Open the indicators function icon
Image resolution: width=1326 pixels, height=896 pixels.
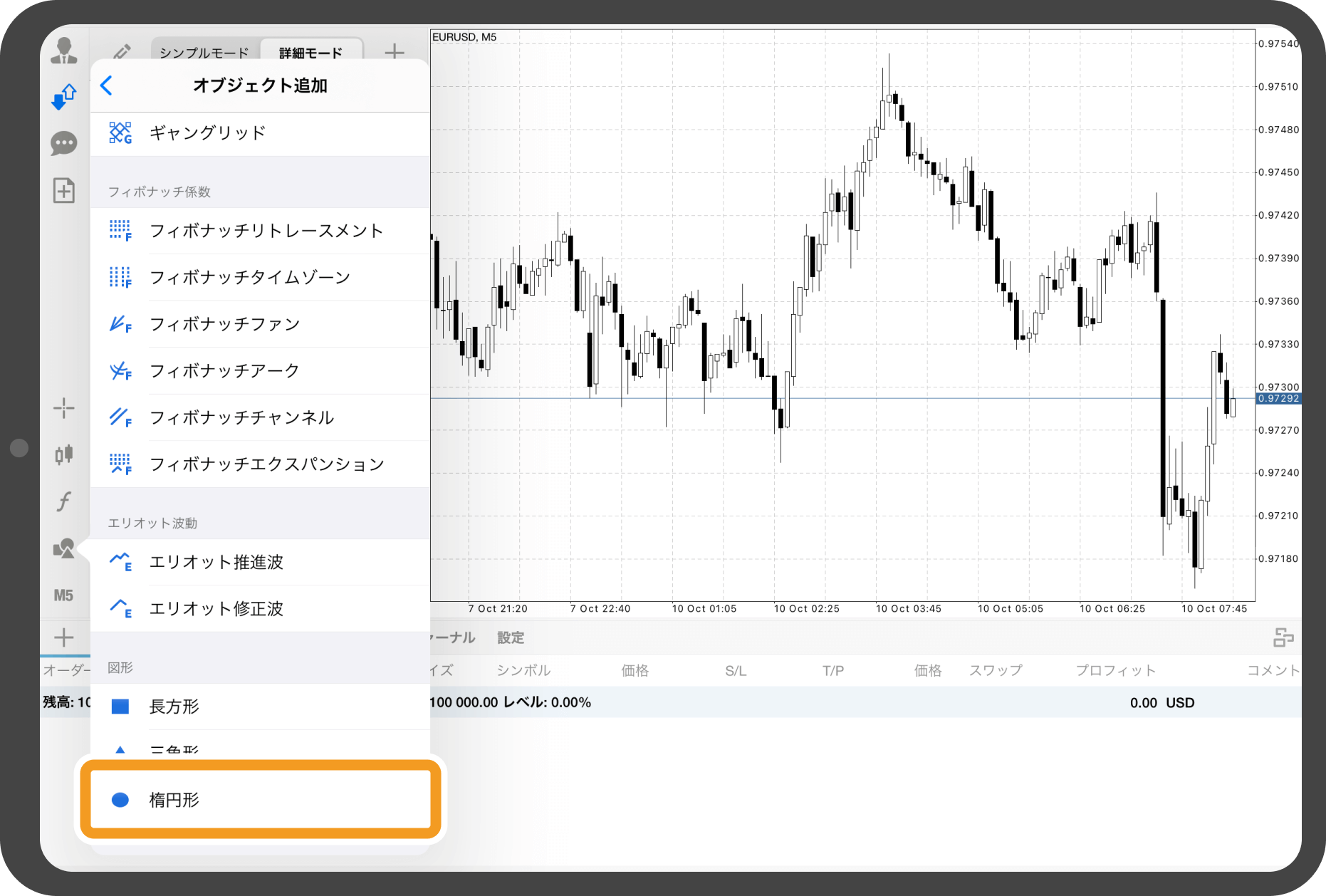[64, 501]
